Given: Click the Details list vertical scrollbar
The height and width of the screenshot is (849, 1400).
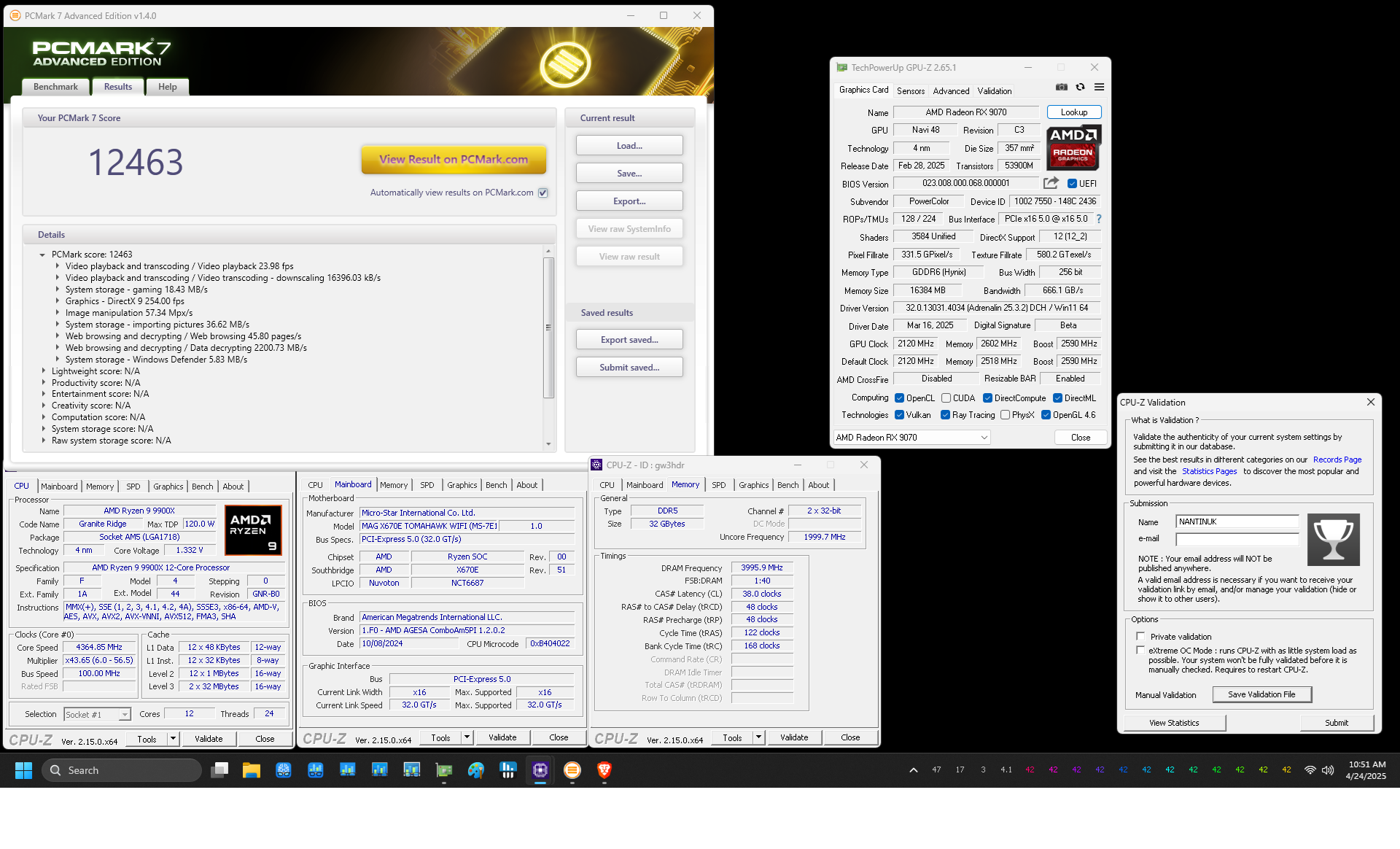Looking at the screenshot, I should click(x=548, y=328).
